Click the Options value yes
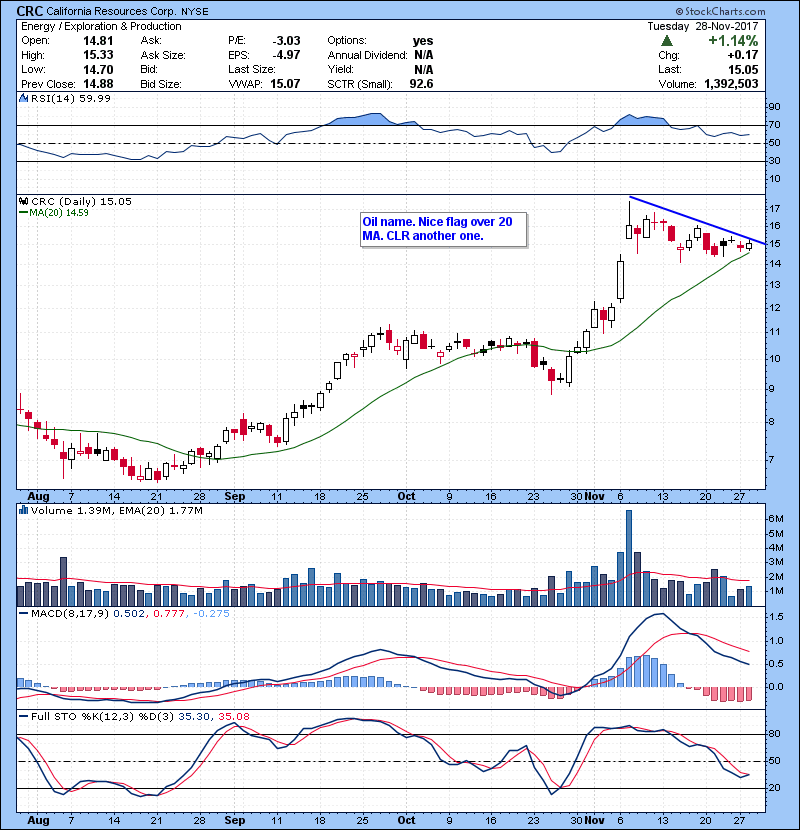The image size is (800, 830). click(x=423, y=41)
